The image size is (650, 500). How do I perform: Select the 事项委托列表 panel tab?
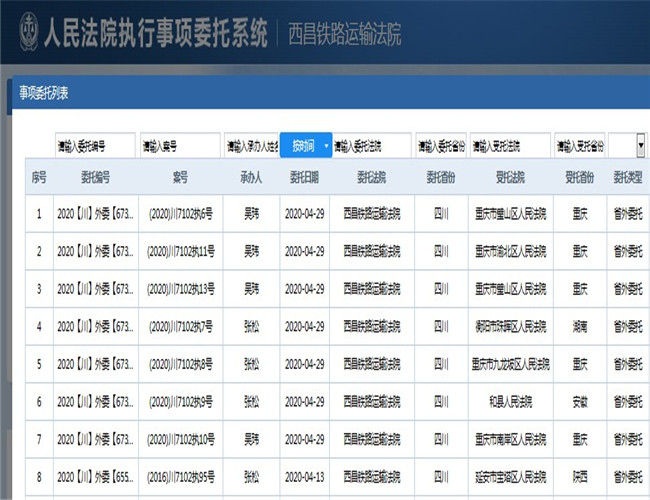click(x=44, y=94)
